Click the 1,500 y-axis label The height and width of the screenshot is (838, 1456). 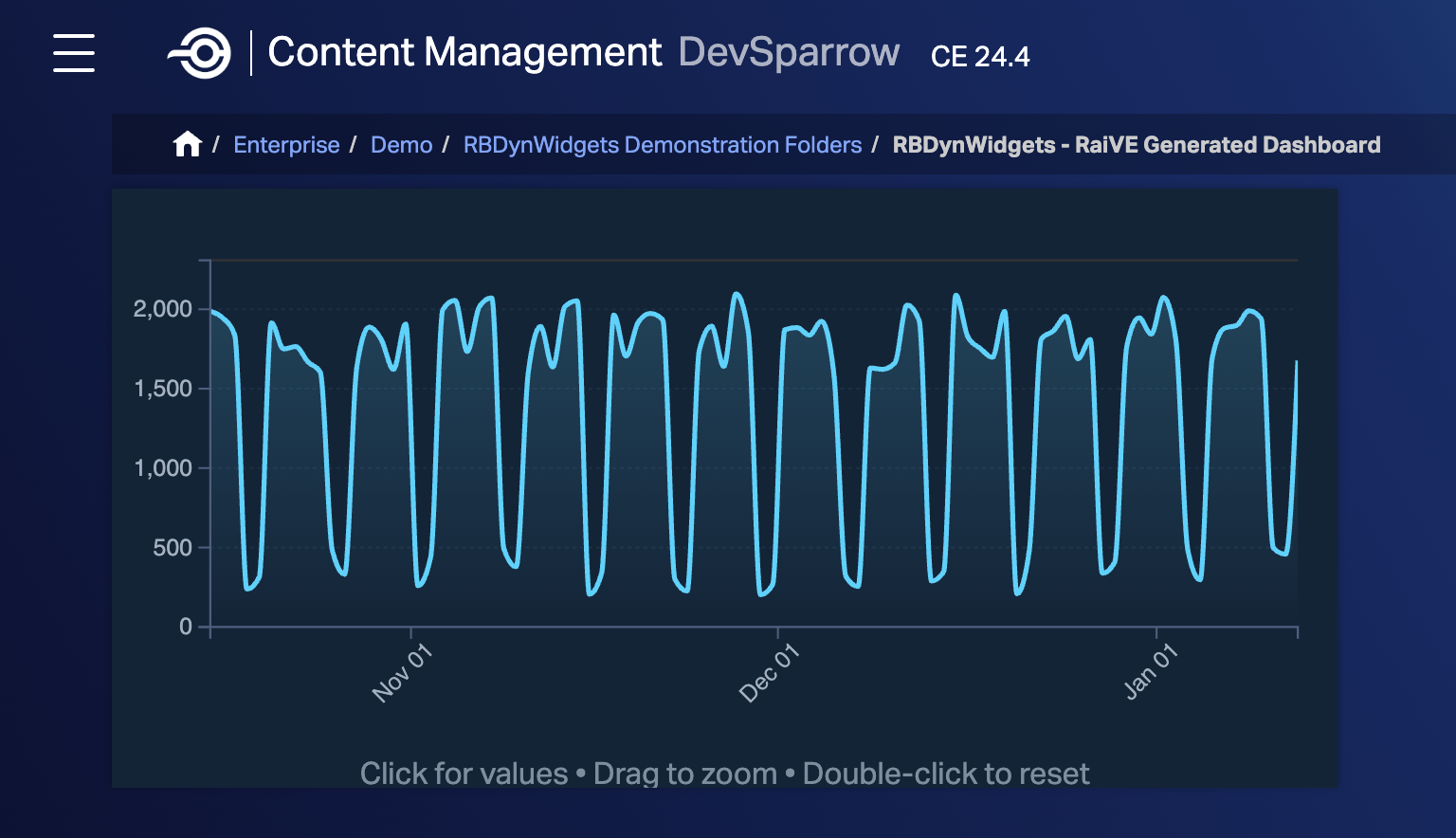[163, 389]
